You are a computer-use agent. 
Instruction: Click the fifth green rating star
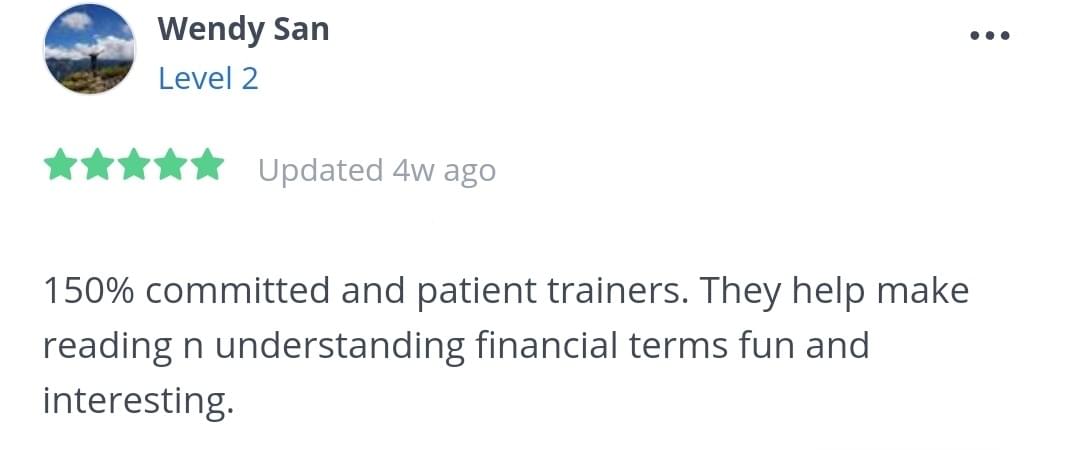pos(207,166)
